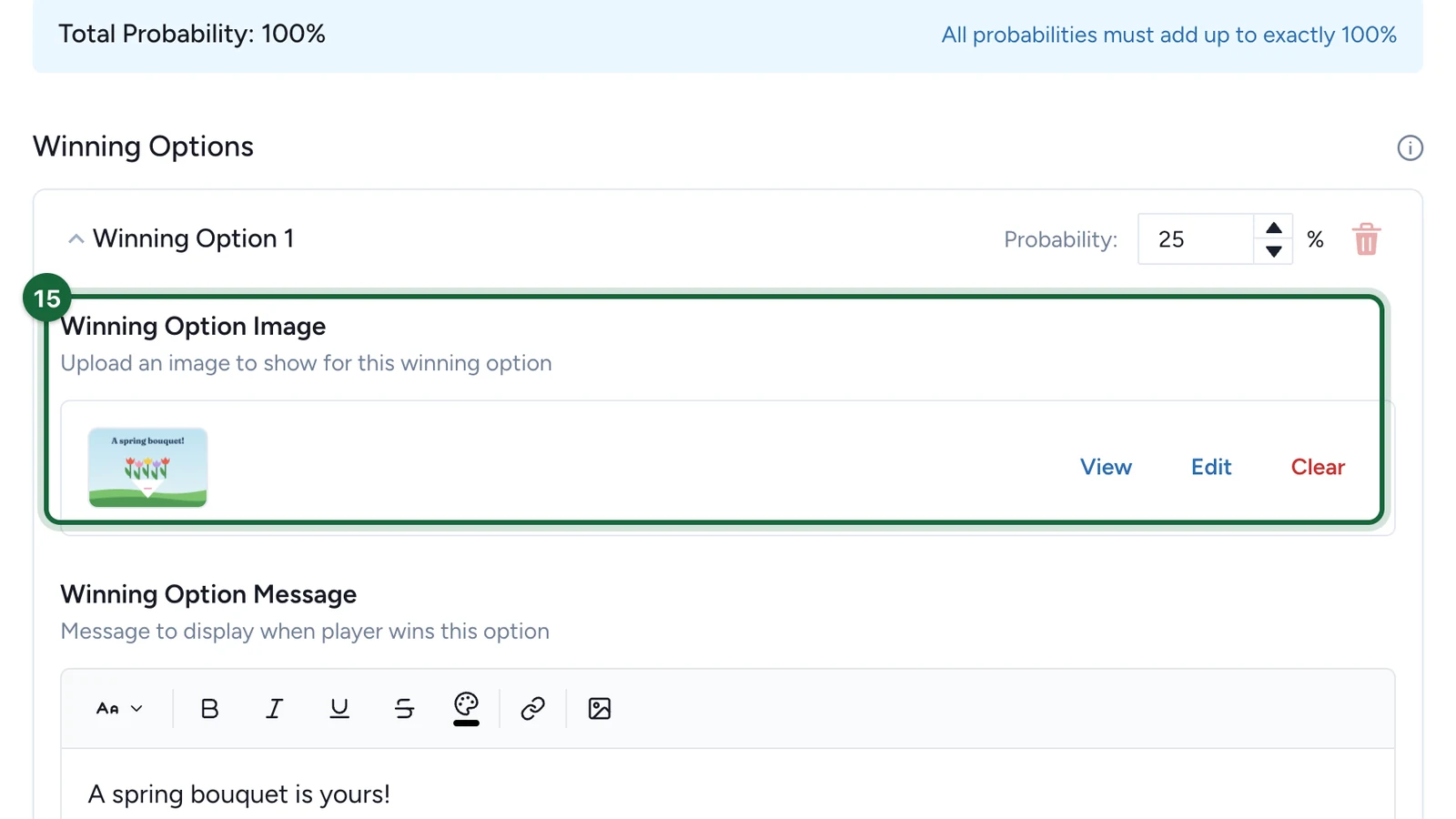Viewport: 1456px width, 819px height.
Task: Toggle underline formatting
Action: 339,708
